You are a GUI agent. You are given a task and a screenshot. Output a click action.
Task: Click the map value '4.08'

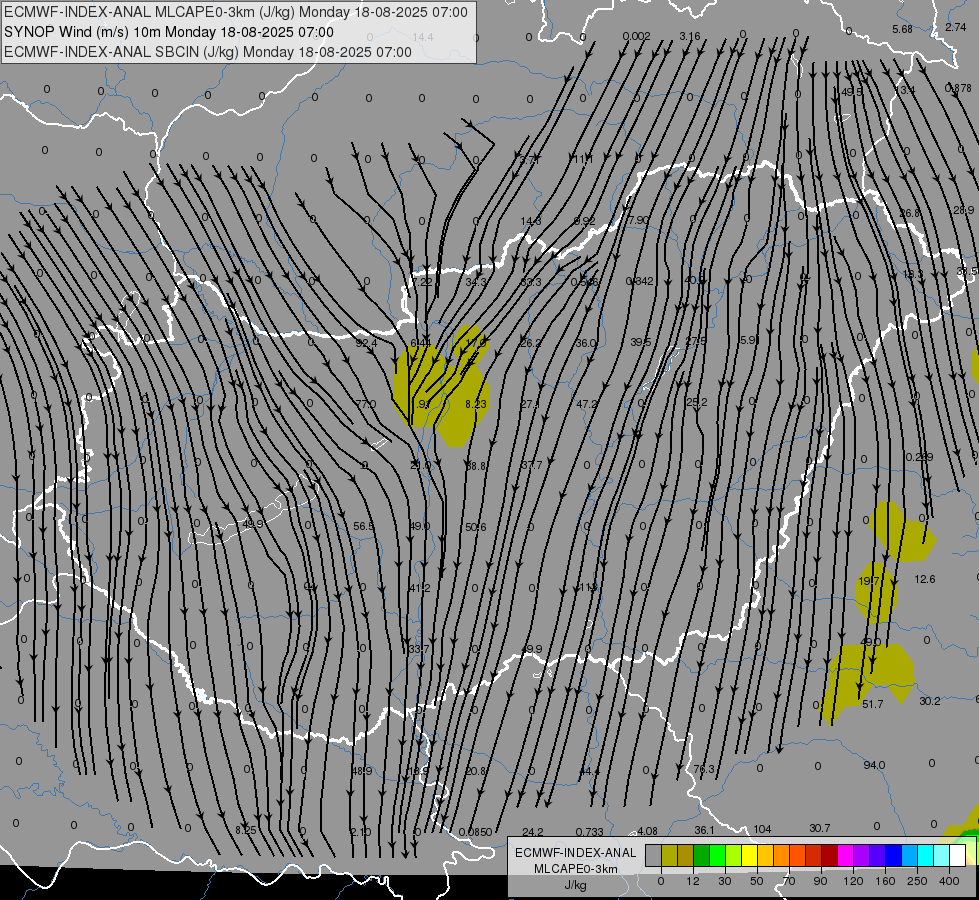point(647,831)
